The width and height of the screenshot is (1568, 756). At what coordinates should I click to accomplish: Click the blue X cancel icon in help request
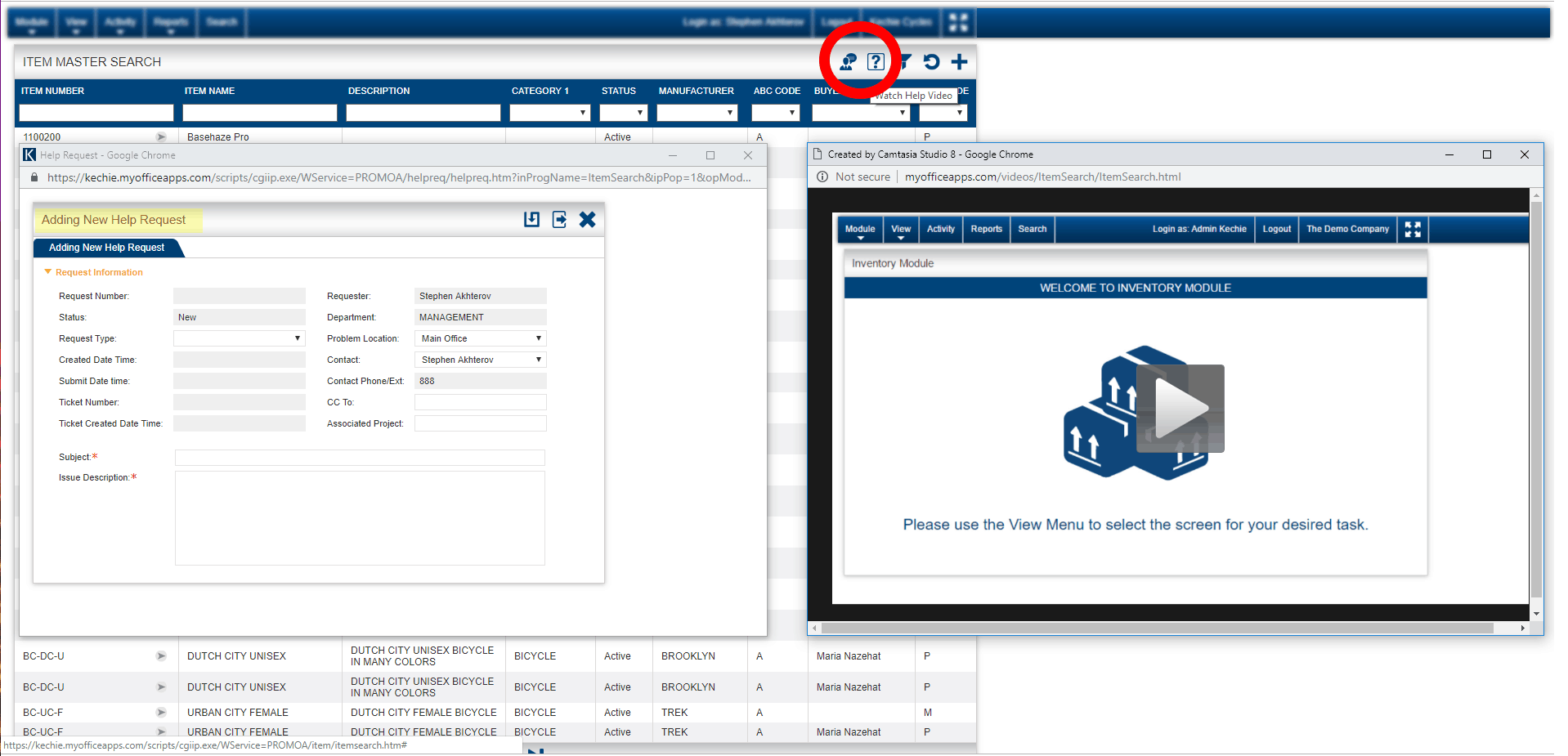point(587,219)
